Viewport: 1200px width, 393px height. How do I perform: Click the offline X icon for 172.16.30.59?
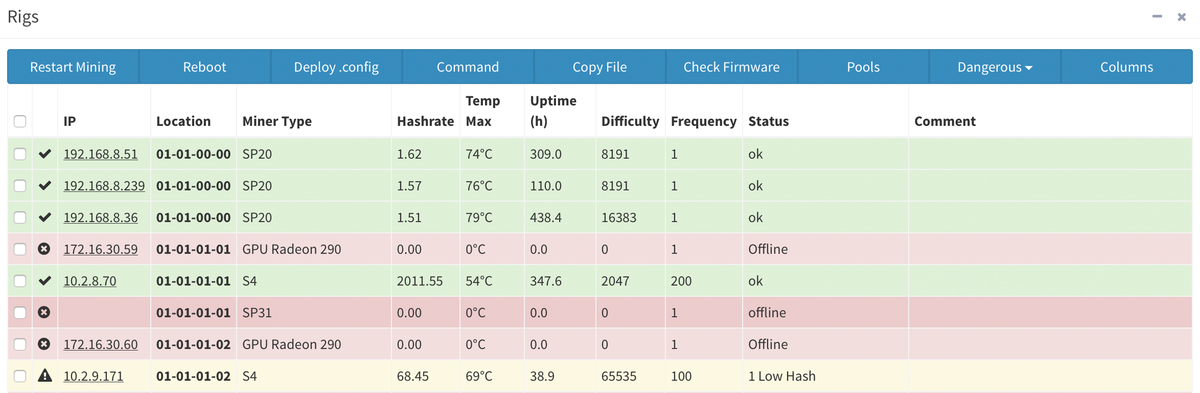tap(44, 249)
